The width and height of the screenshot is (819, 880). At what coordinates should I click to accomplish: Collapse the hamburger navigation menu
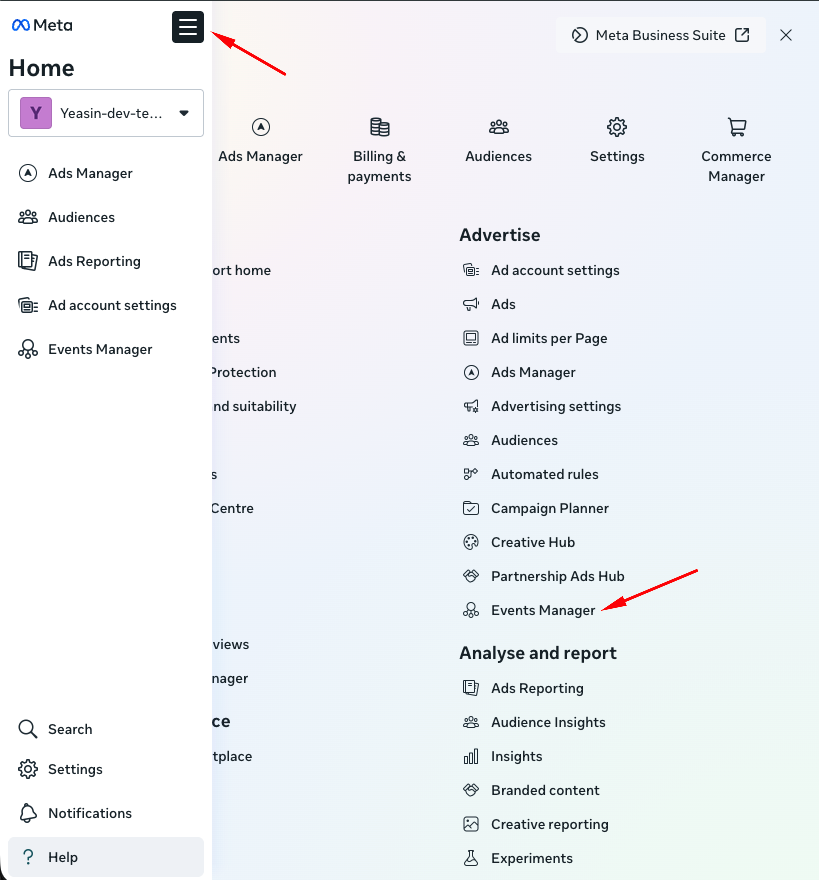click(x=187, y=28)
